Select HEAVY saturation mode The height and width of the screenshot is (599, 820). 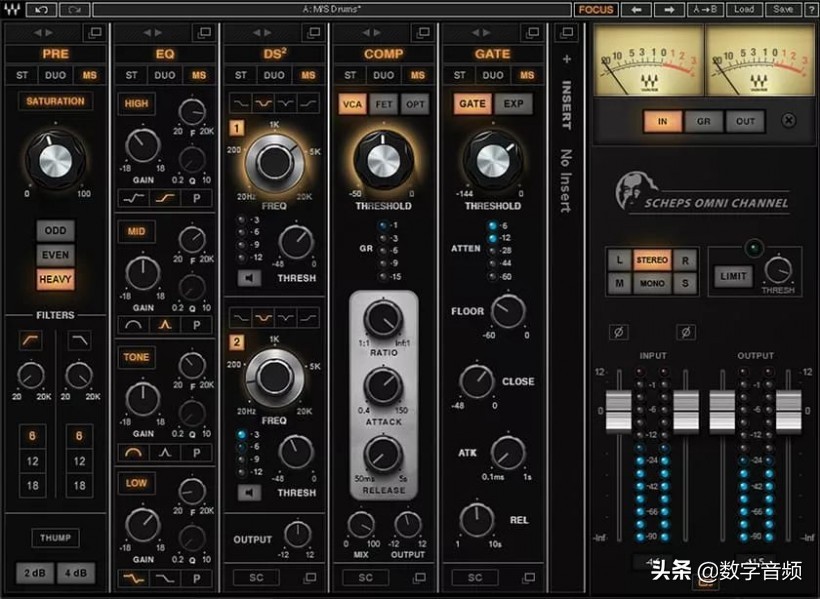point(55,279)
